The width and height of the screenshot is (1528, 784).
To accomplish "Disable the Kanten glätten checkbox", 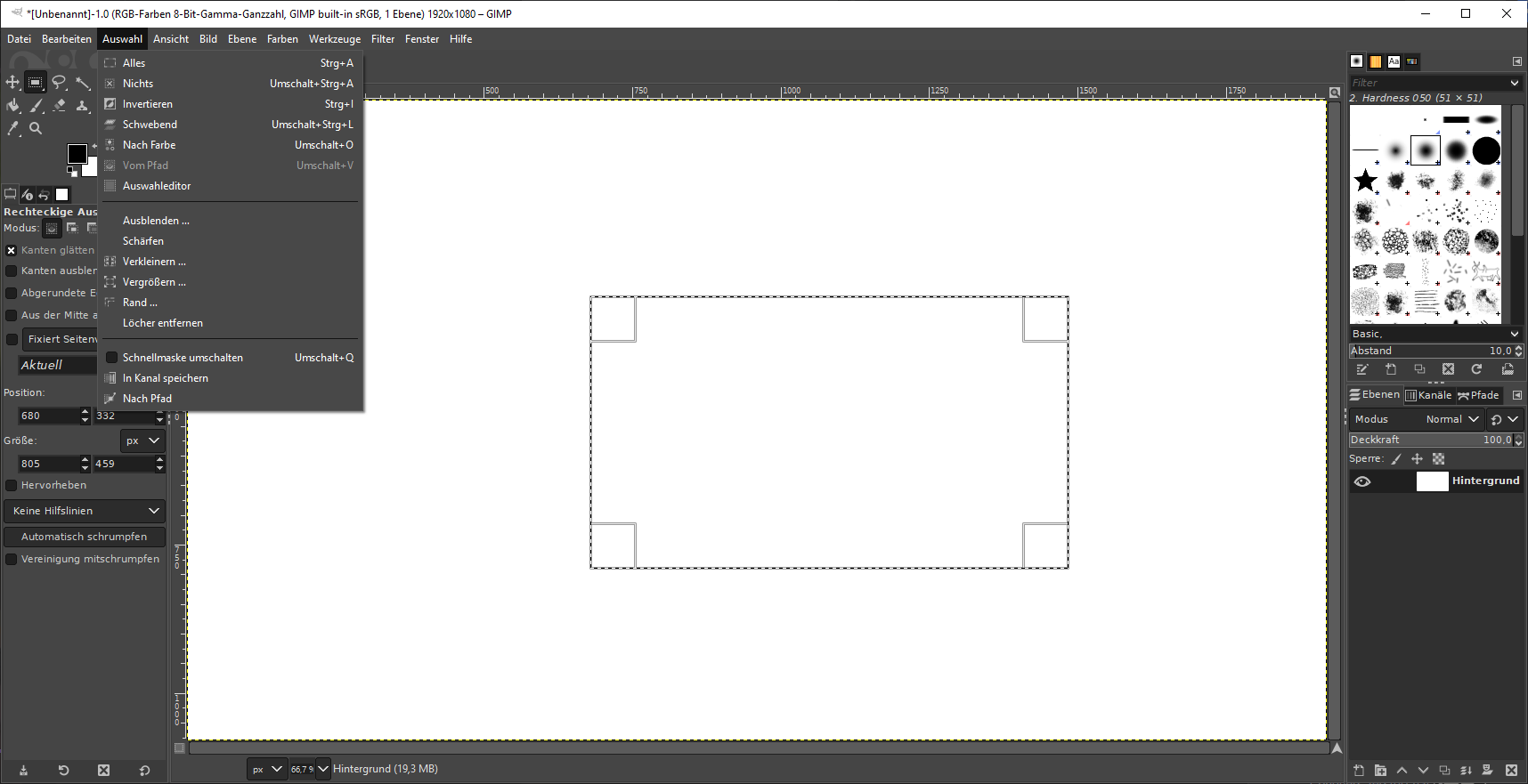I will click(x=12, y=251).
